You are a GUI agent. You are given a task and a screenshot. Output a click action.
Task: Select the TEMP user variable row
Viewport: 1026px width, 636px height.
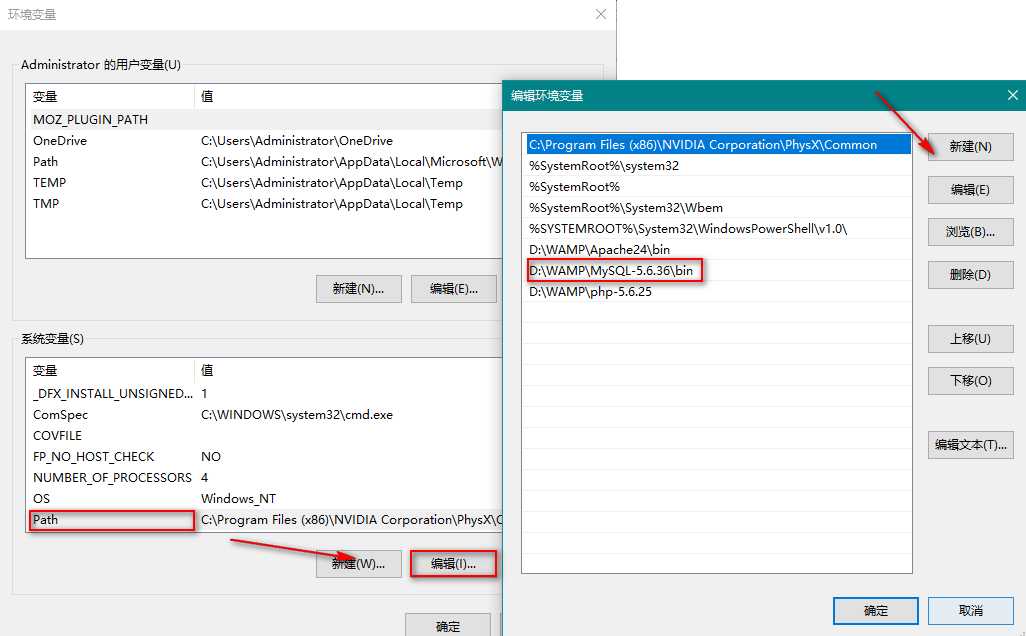tap(264, 183)
